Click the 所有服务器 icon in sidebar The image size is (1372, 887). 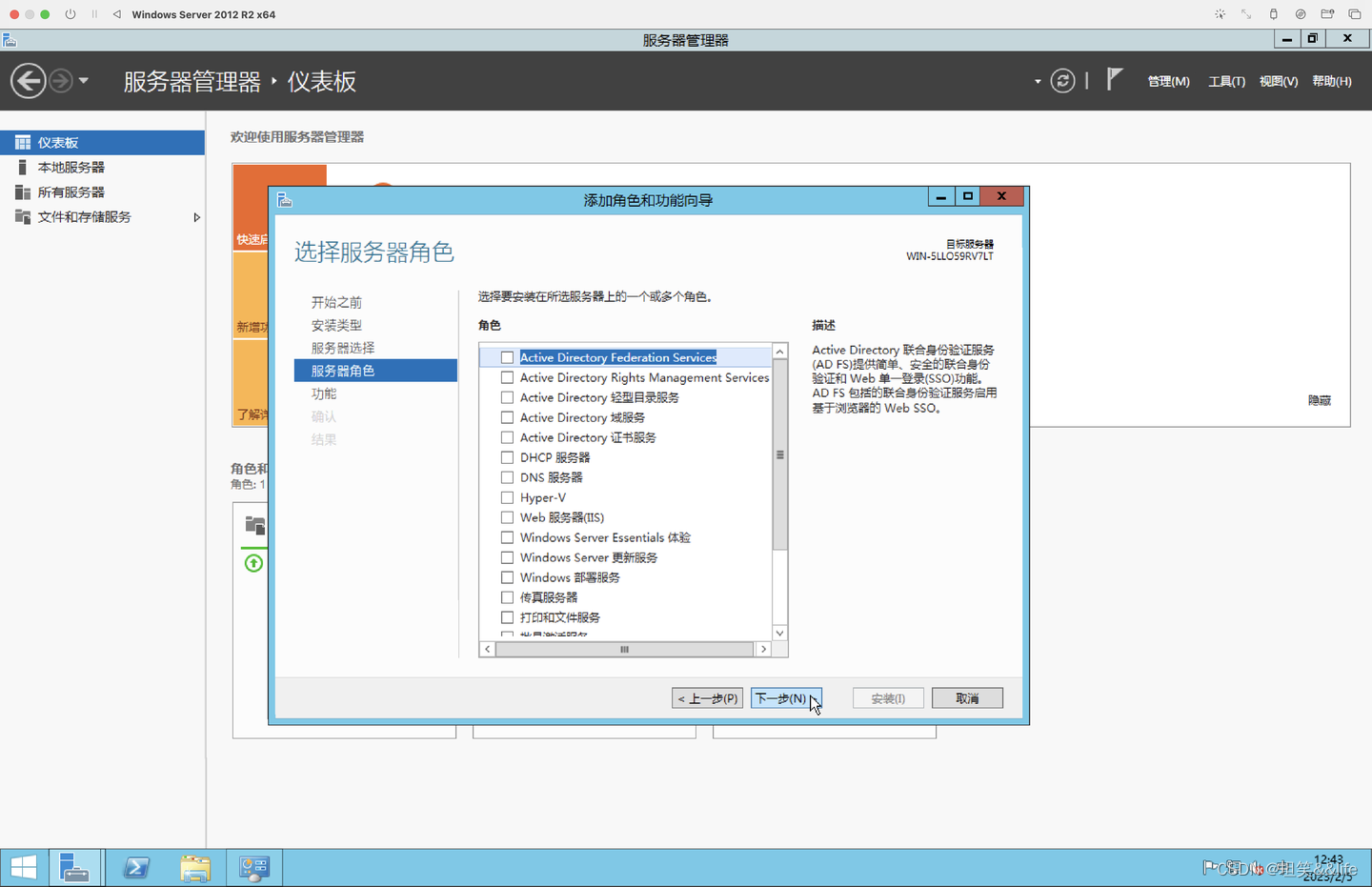pos(23,192)
